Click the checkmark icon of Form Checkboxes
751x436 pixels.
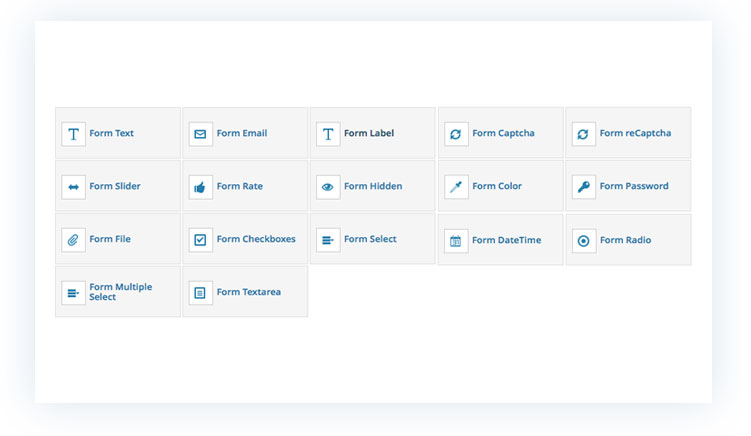point(201,240)
